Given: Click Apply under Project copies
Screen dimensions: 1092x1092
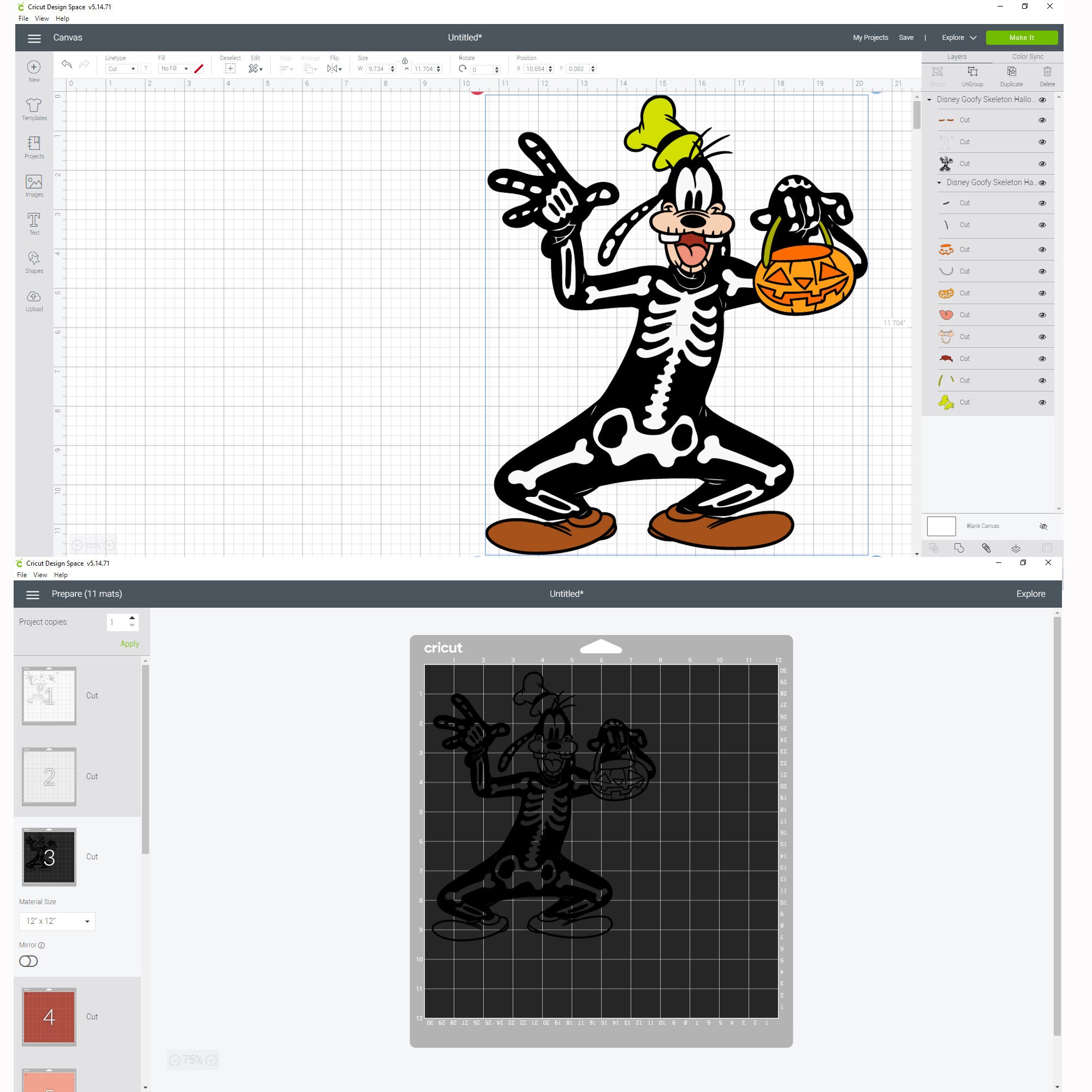Looking at the screenshot, I should (x=129, y=644).
